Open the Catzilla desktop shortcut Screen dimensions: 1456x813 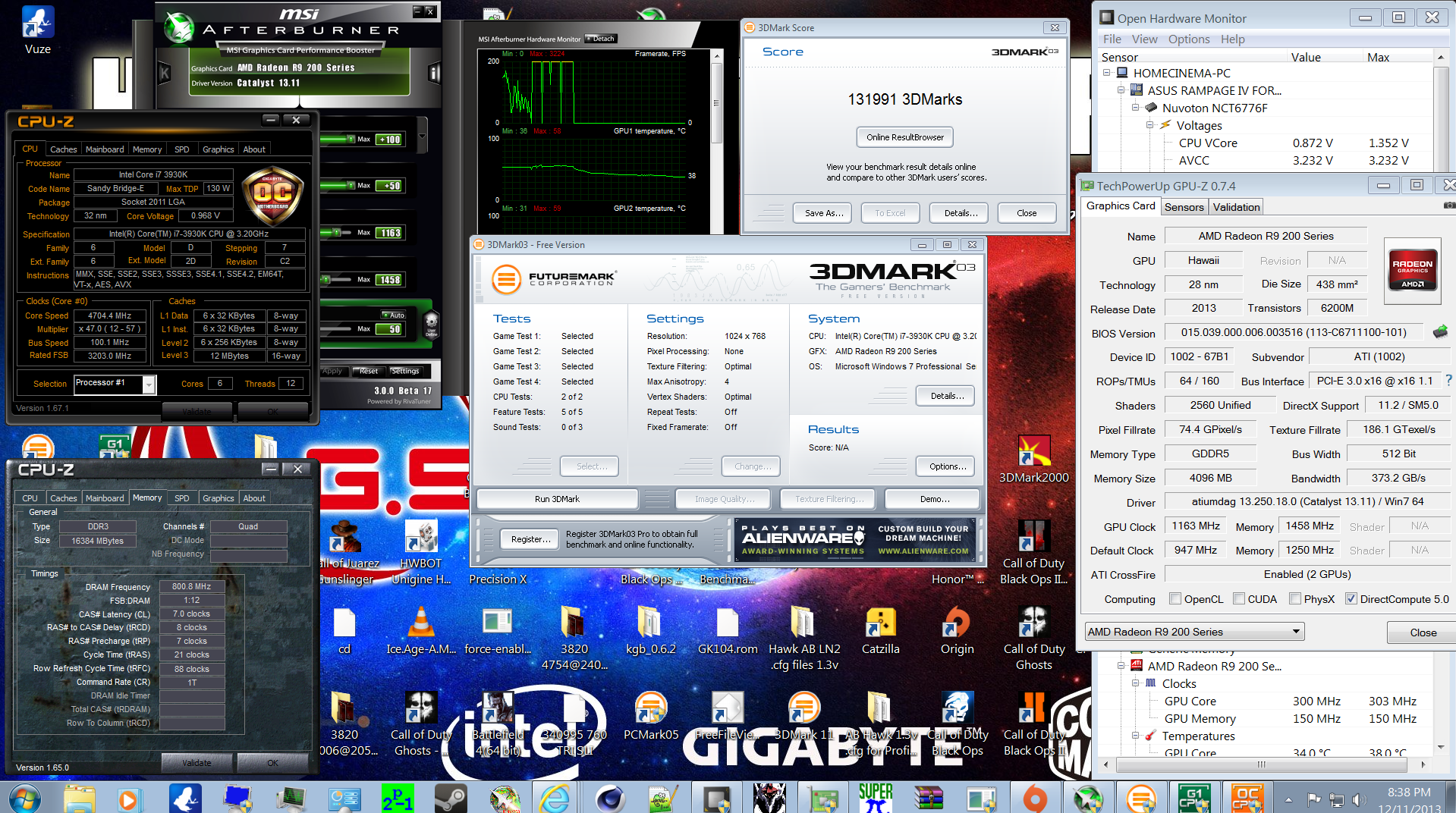pos(881,631)
